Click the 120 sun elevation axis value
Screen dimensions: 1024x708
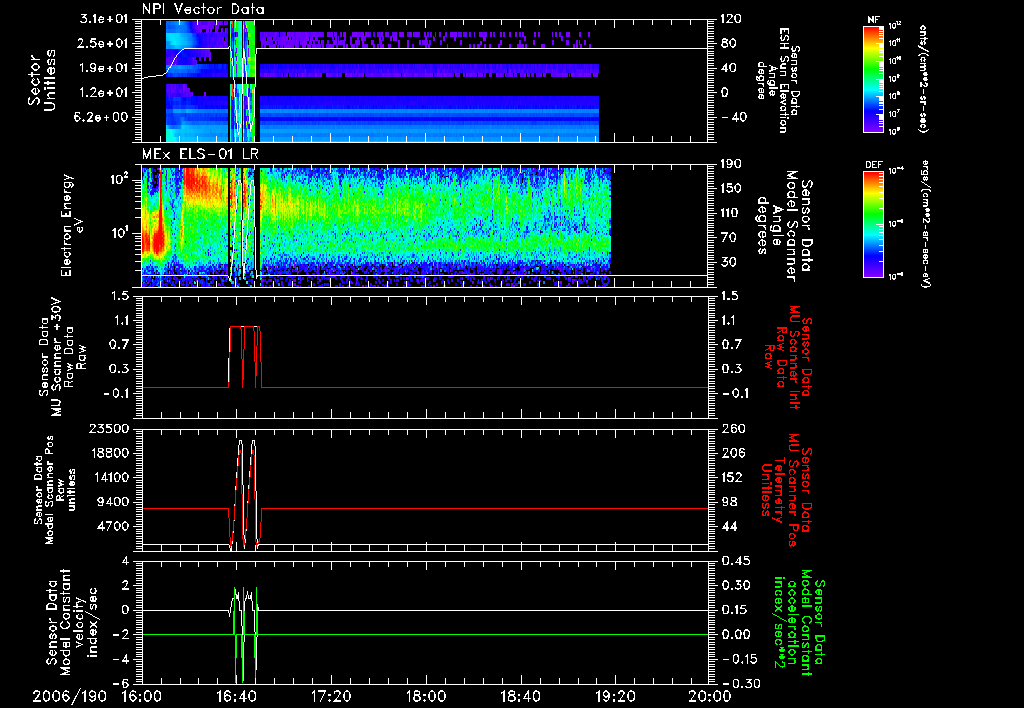click(733, 19)
